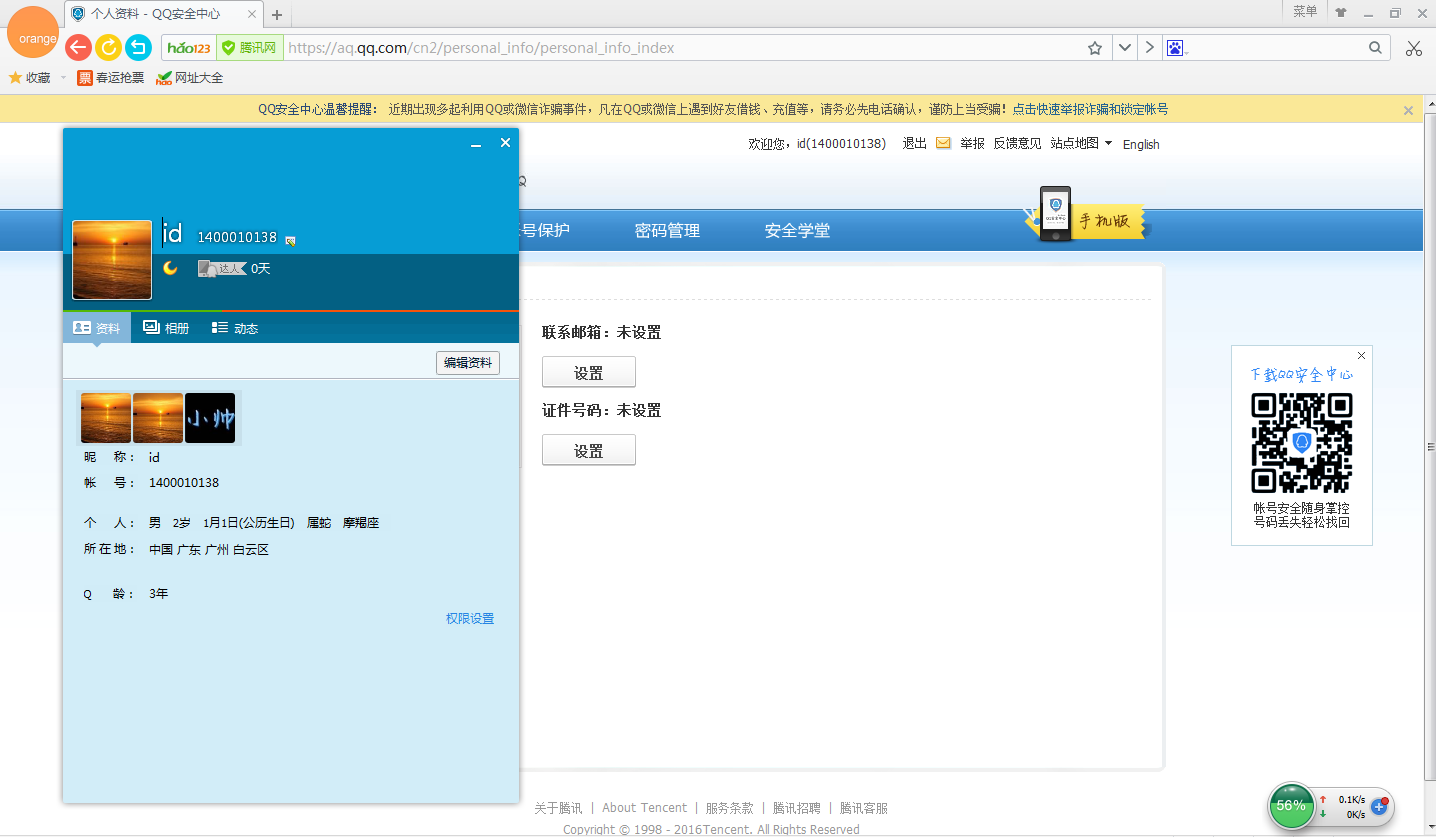The width and height of the screenshot is (1436, 837).
Task: Click the blue plus on network speed widget
Action: (x=1379, y=806)
